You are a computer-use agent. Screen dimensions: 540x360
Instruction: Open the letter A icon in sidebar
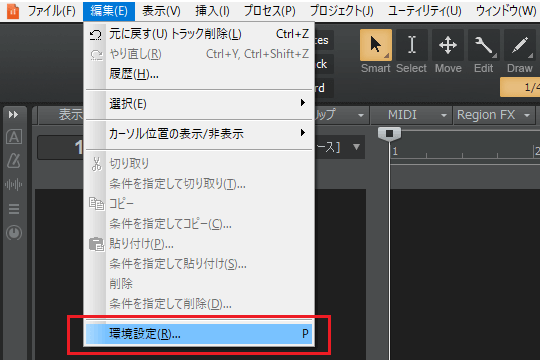14,137
